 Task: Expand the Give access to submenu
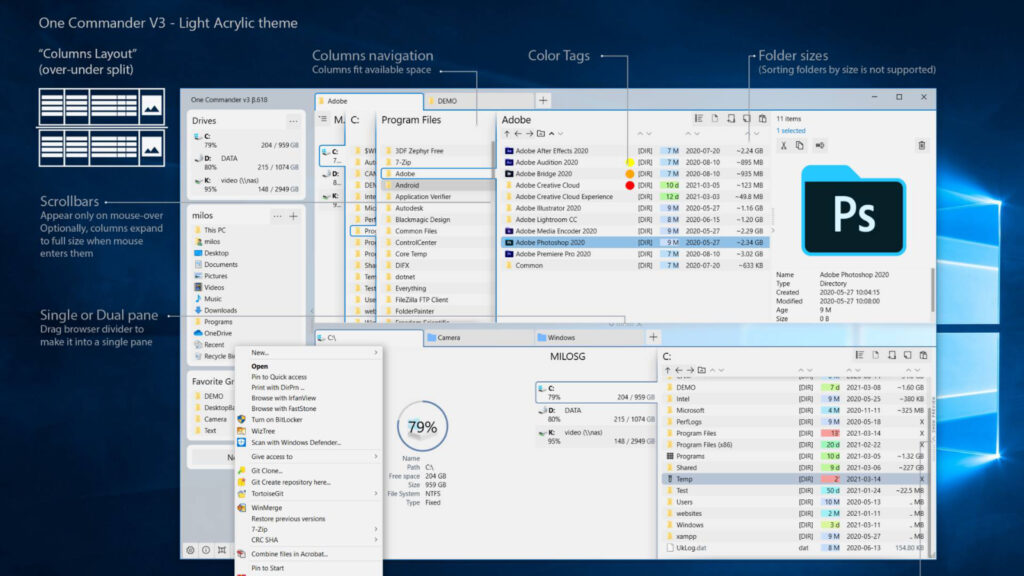[x=376, y=456]
